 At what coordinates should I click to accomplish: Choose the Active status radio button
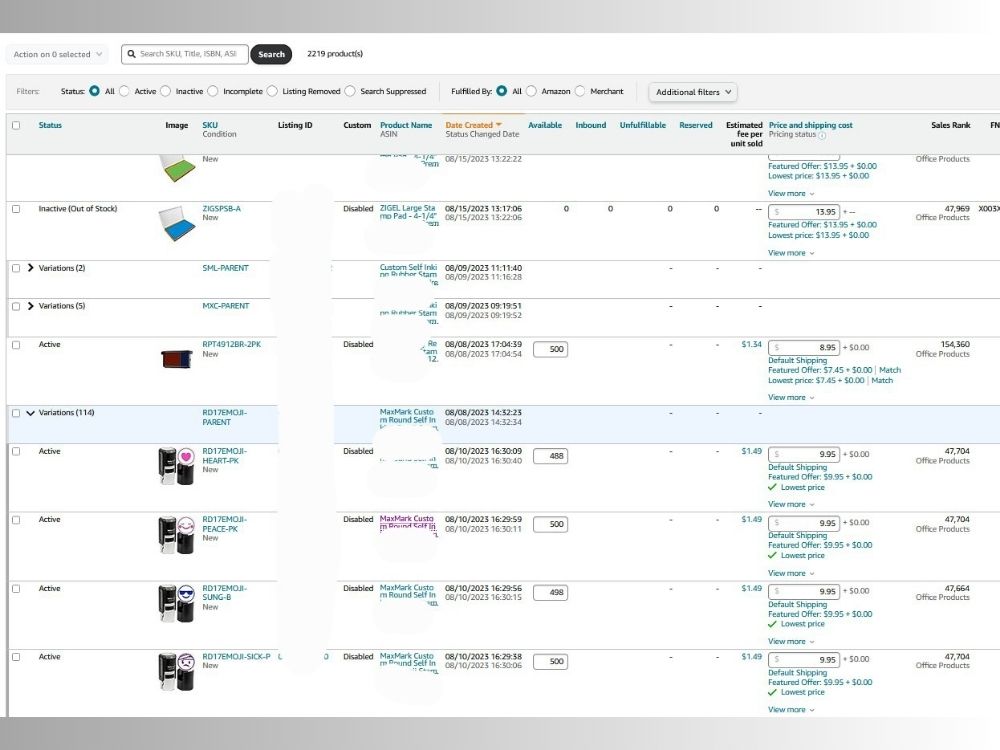[x=124, y=91]
